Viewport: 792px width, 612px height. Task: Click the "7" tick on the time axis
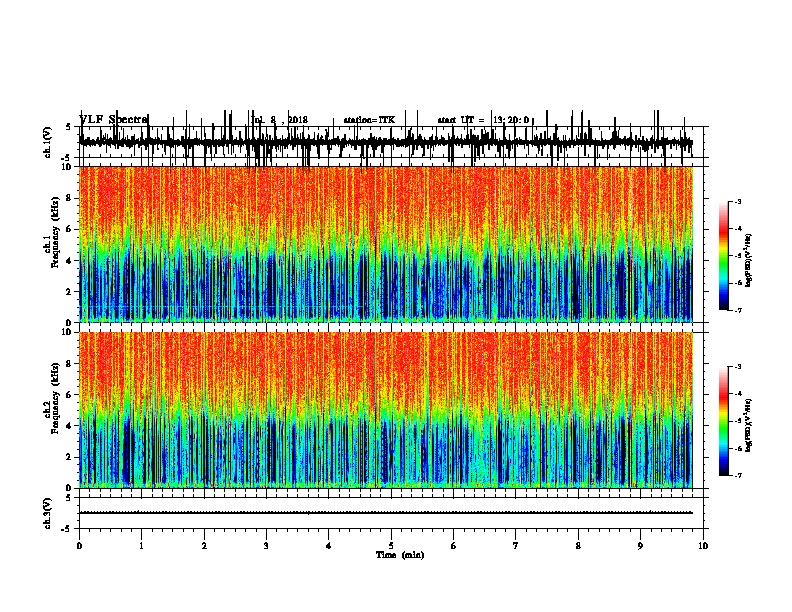[x=516, y=546]
